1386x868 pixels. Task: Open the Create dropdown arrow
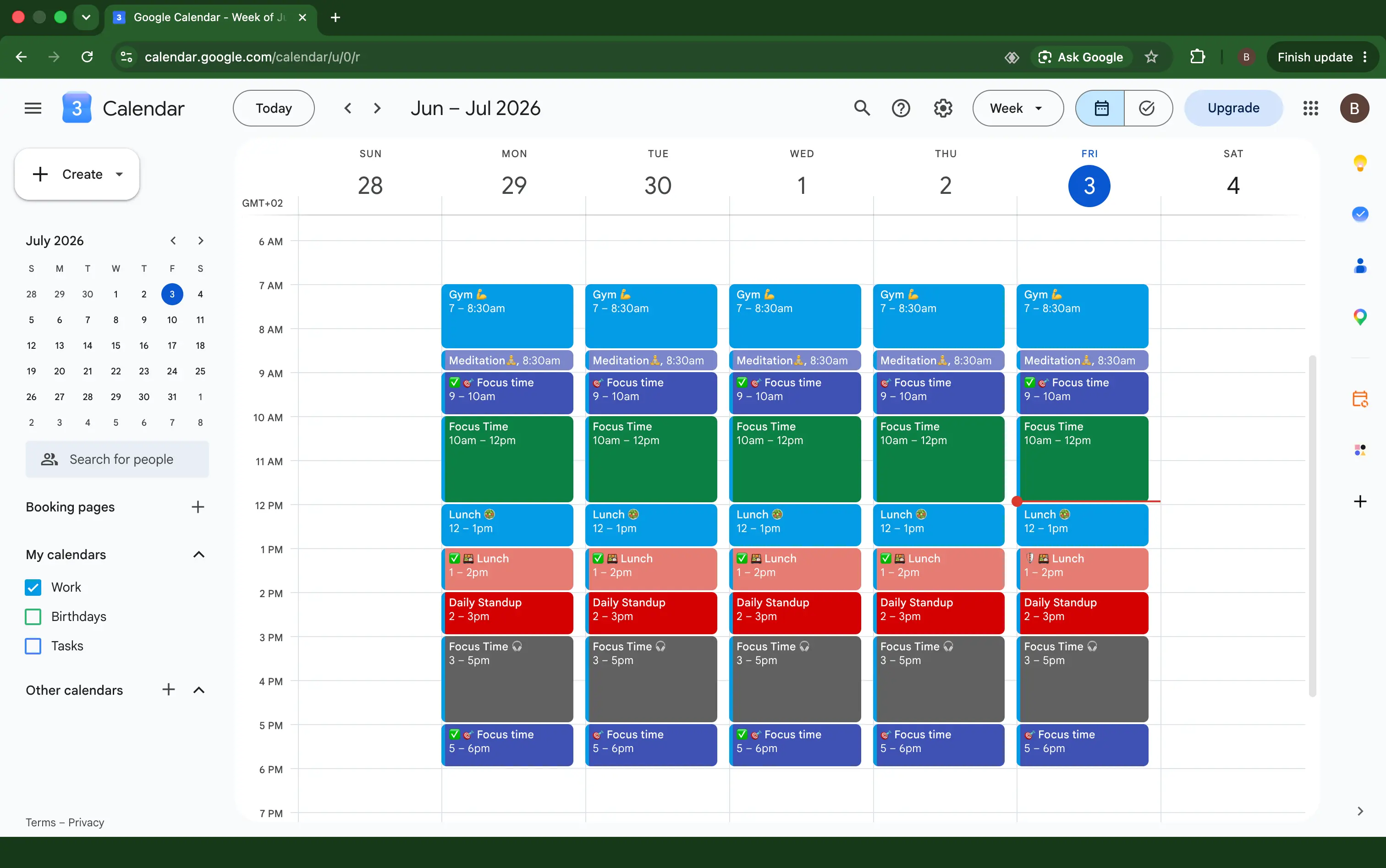point(120,174)
